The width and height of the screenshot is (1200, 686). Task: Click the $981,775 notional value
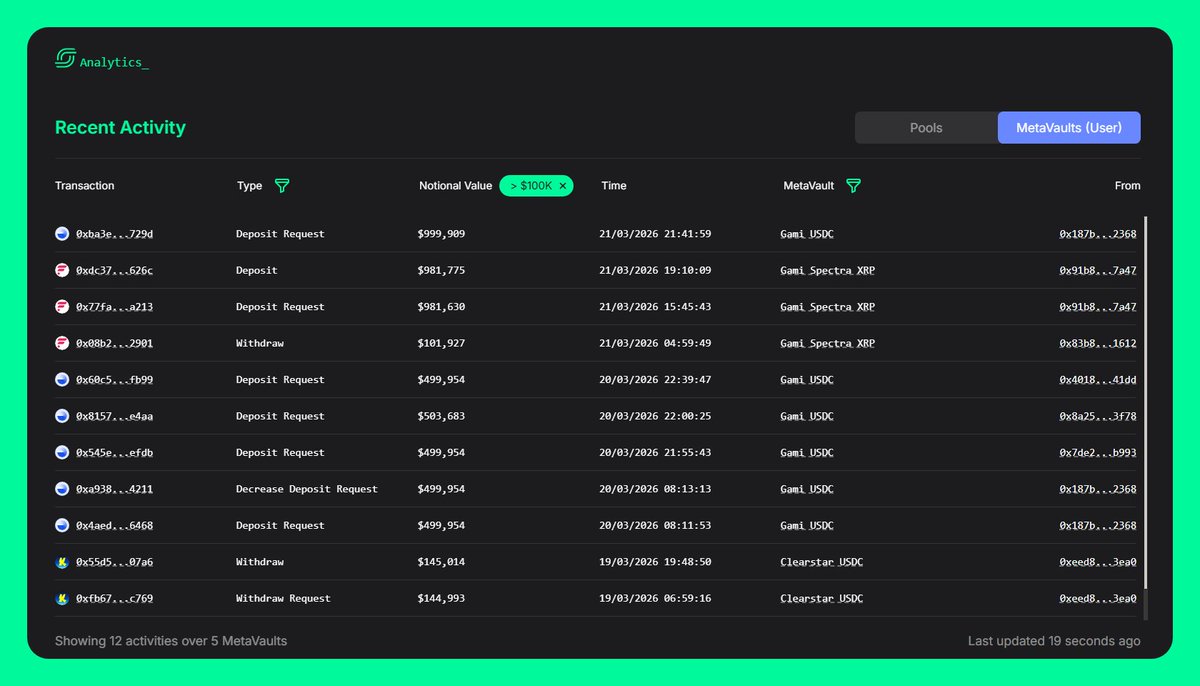click(x=441, y=270)
